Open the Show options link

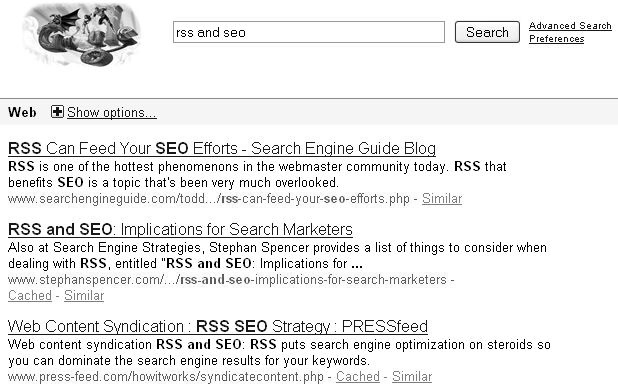[x=112, y=113]
